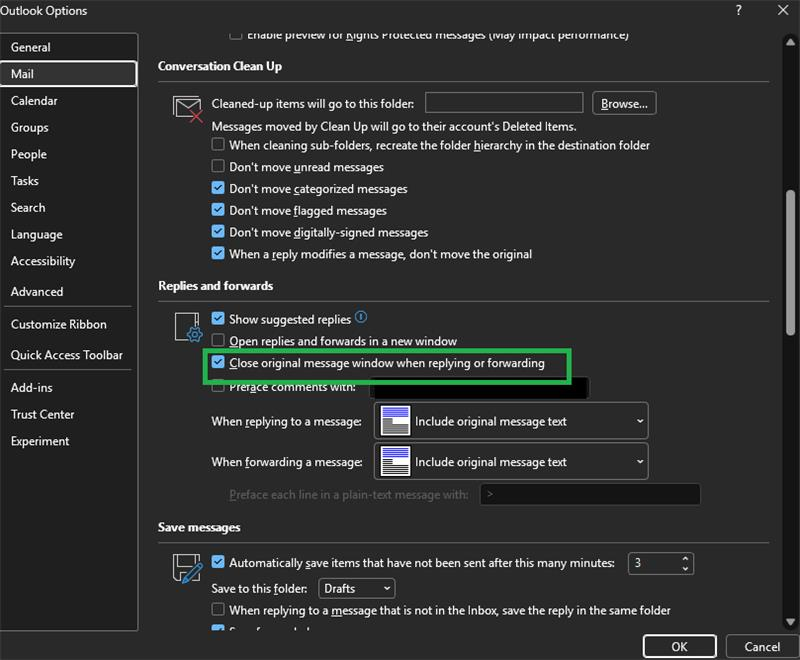The image size is (800, 660).
Task: Open Search options
Action: click(x=69, y=208)
